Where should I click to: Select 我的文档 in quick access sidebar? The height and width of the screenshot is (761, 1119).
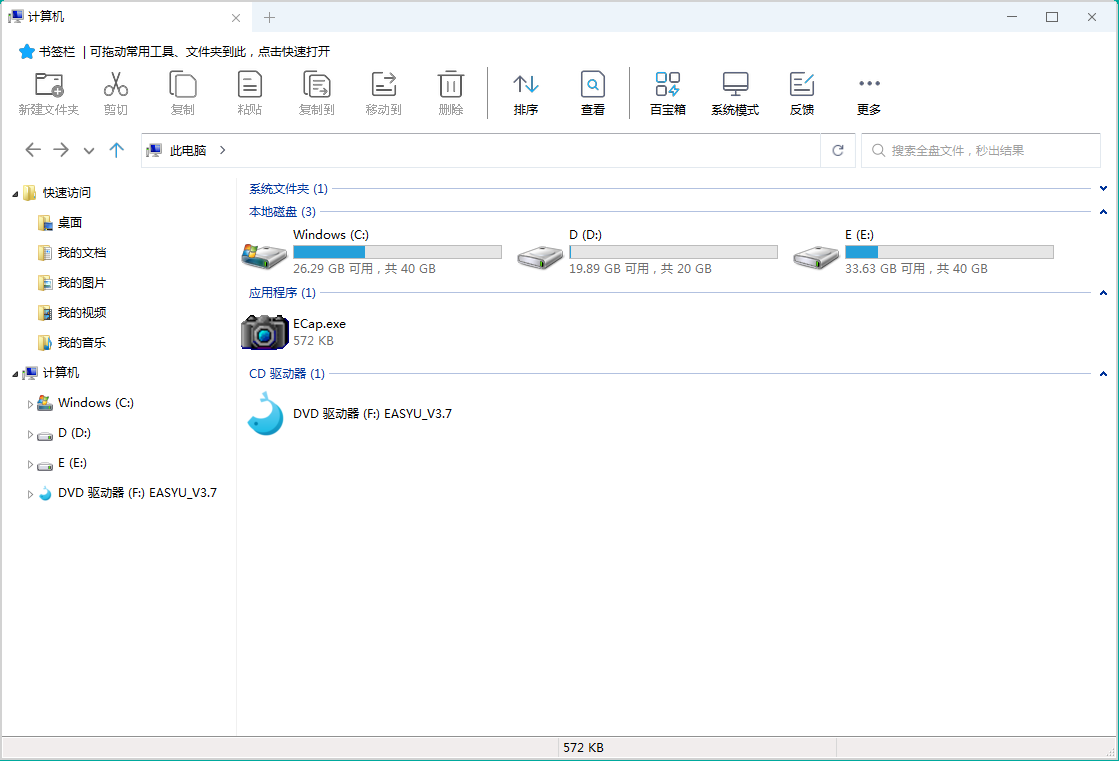pyautogui.click(x=81, y=253)
